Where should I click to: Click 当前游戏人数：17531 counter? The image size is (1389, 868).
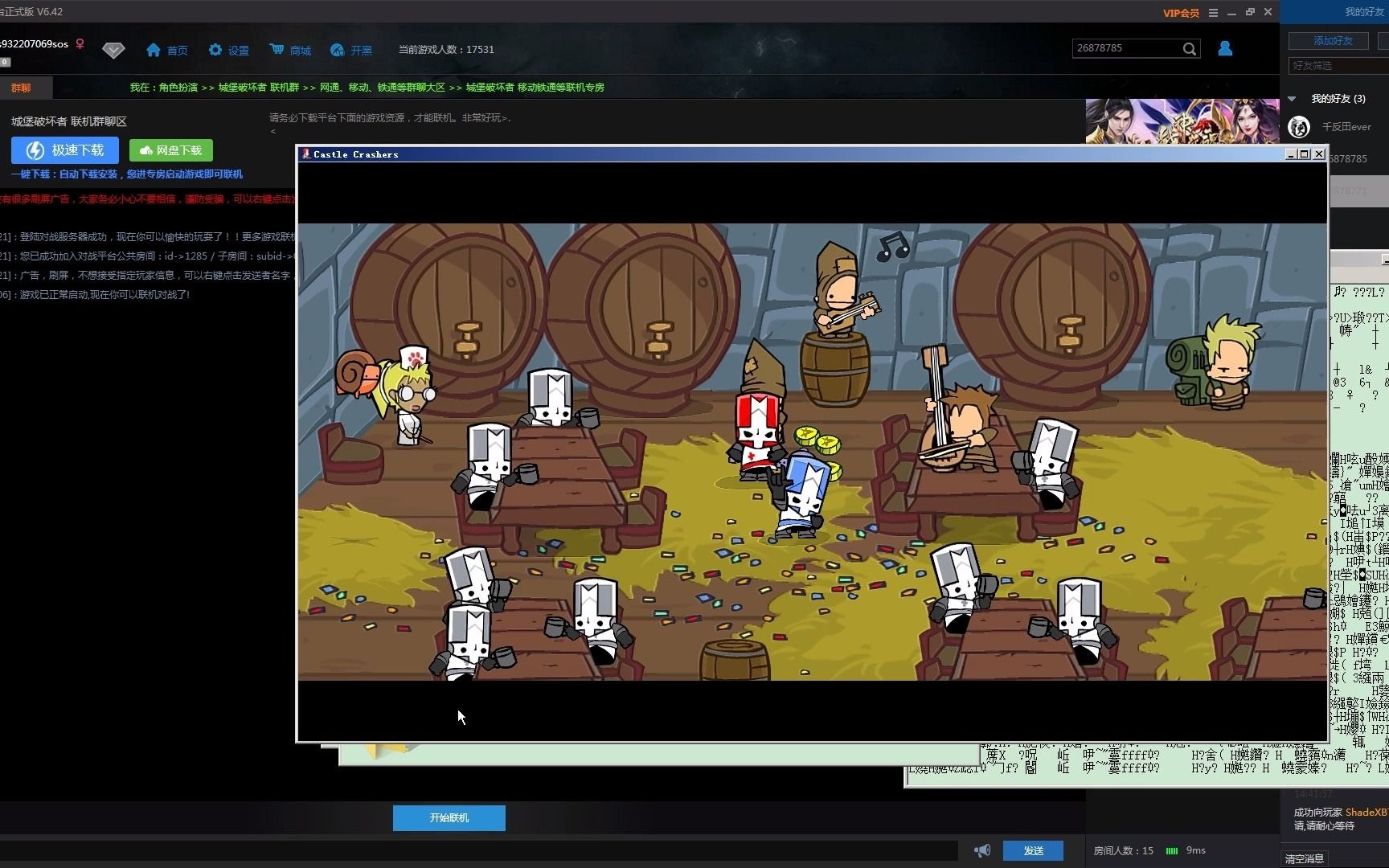click(446, 50)
